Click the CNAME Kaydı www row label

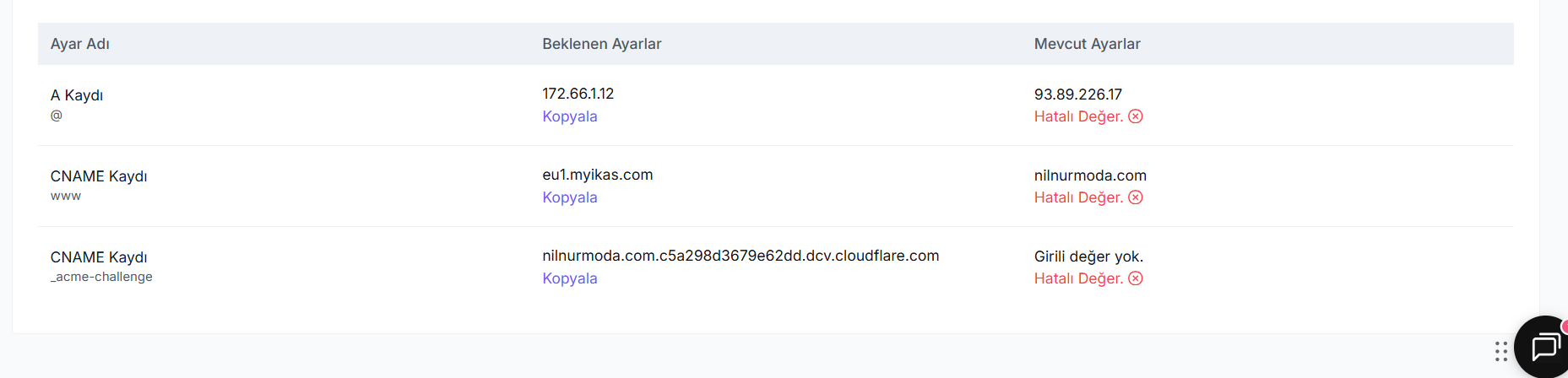99,176
